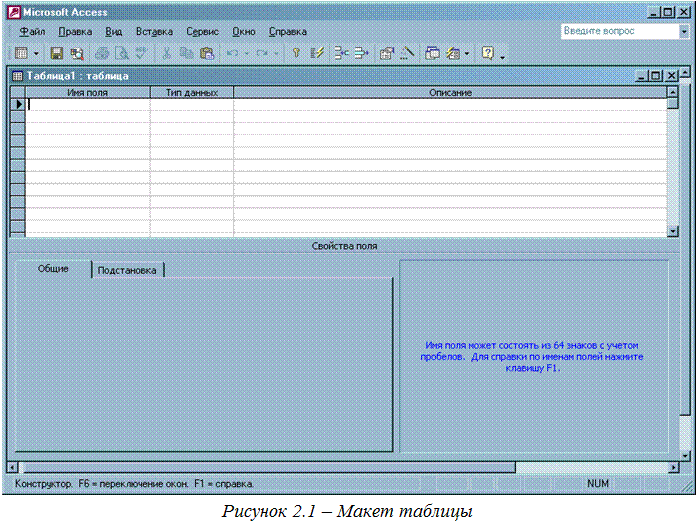This screenshot has width=696, height=532.
Task: Switch to the Подстановка tab
Action: (127, 270)
